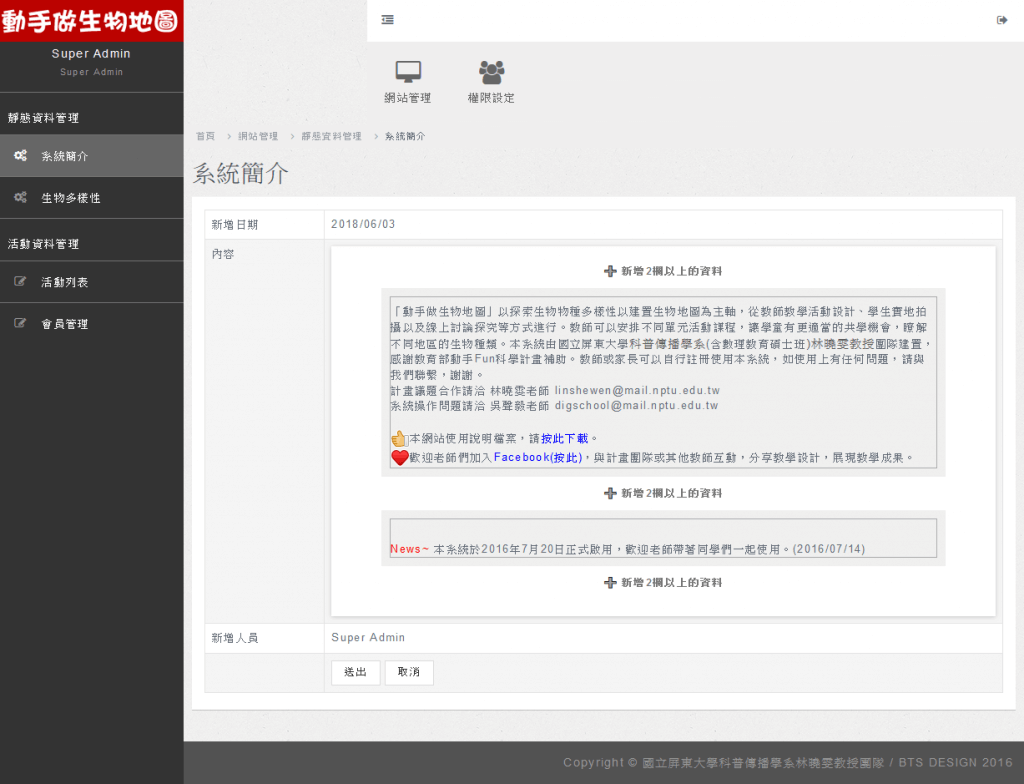This screenshot has height=784, width=1024.
Task: Click edit icon beside 會員管理
Action: point(21,323)
